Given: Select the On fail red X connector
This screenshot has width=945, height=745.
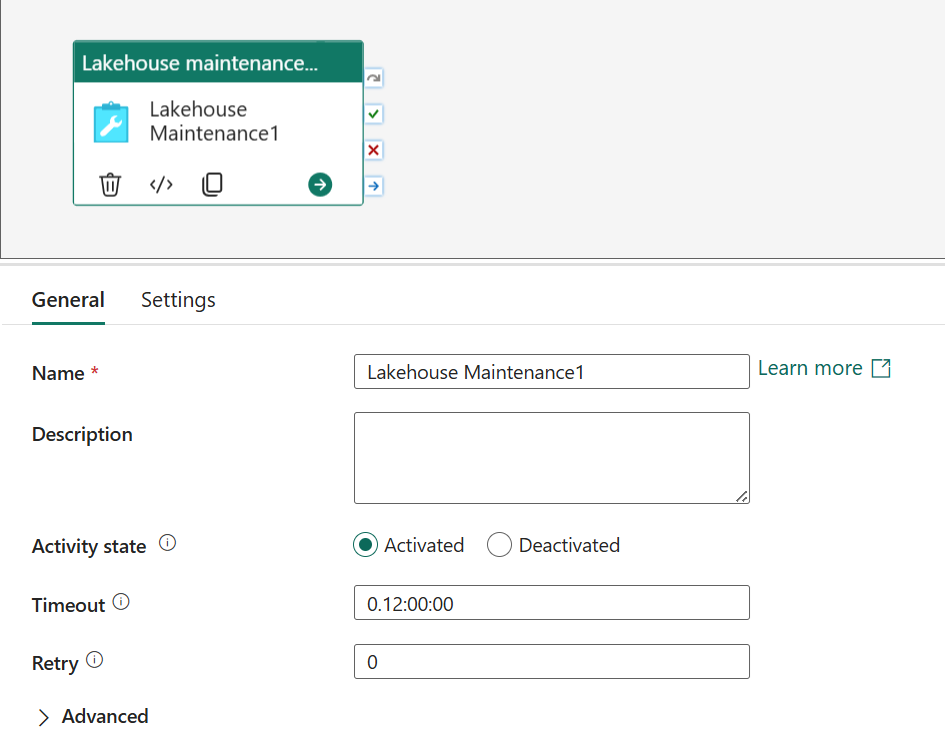Looking at the screenshot, I should tap(374, 150).
